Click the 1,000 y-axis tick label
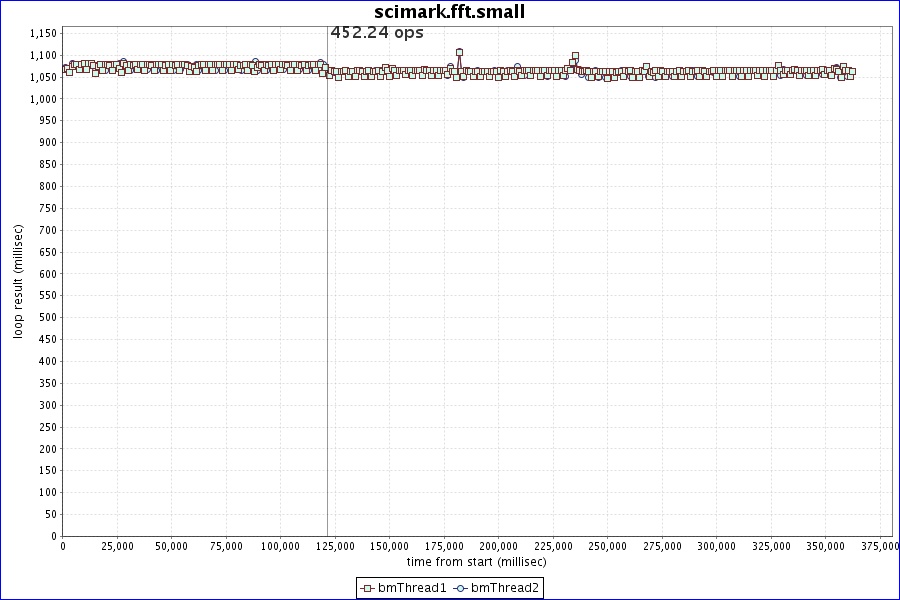The height and width of the screenshot is (600, 900). pyautogui.click(x=42, y=99)
